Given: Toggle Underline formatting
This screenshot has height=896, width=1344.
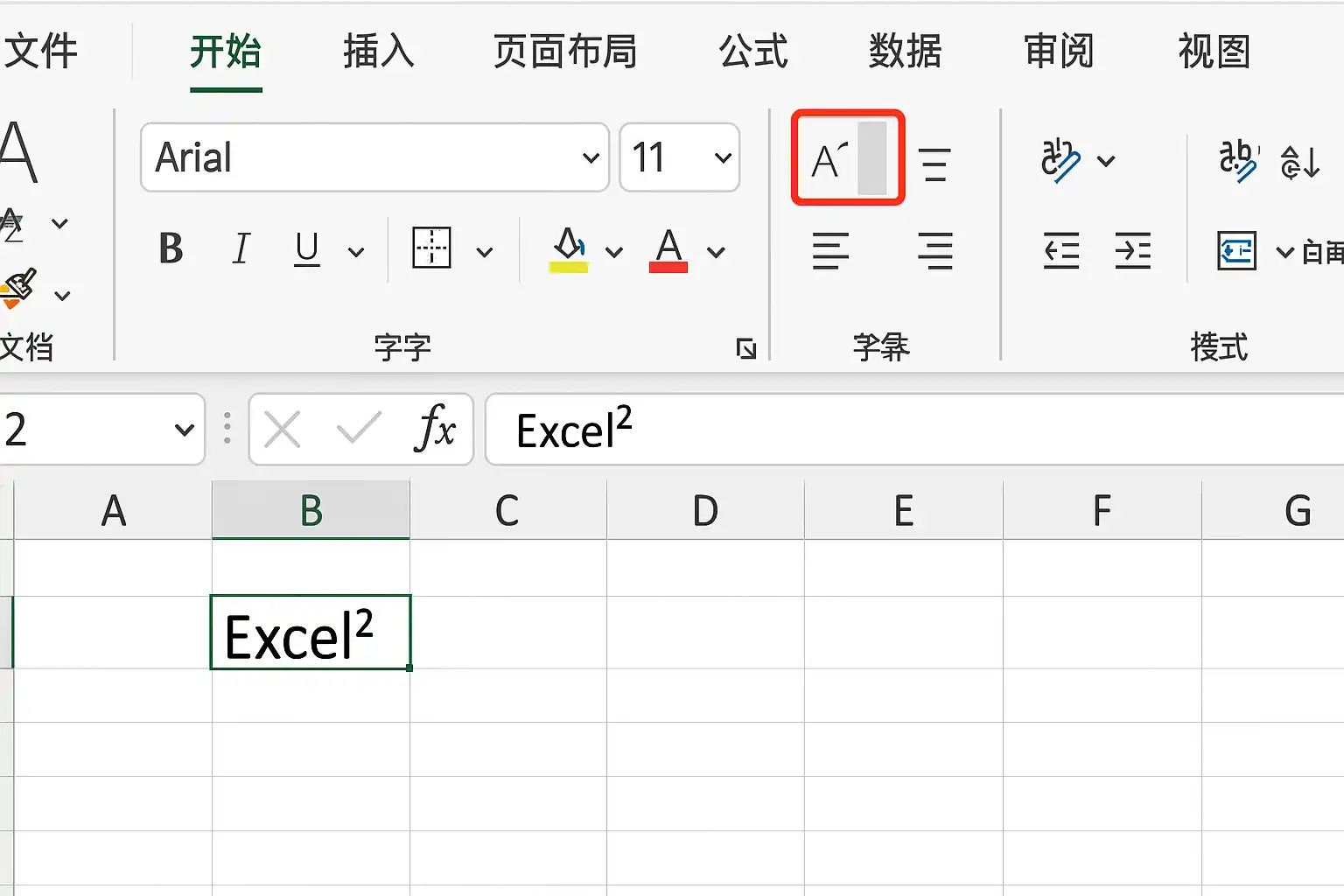Looking at the screenshot, I should 307,249.
